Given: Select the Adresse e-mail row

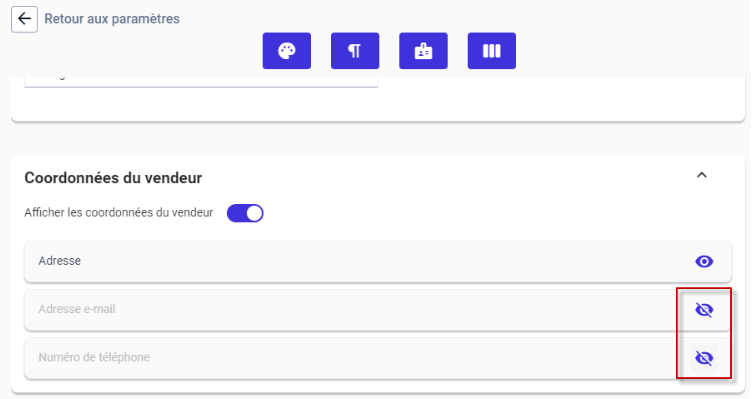Looking at the screenshot, I should click(378, 310).
